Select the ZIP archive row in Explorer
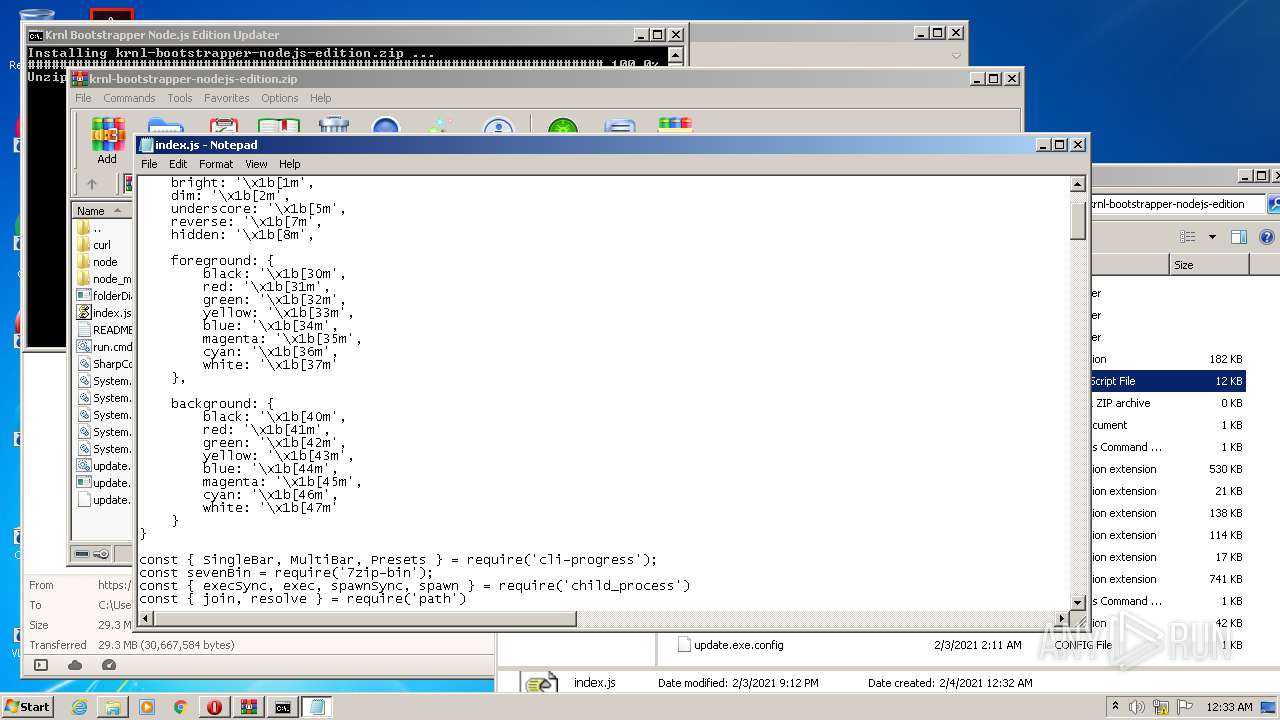Viewport: 1280px width, 720px height. pyautogui.click(x=1168, y=403)
